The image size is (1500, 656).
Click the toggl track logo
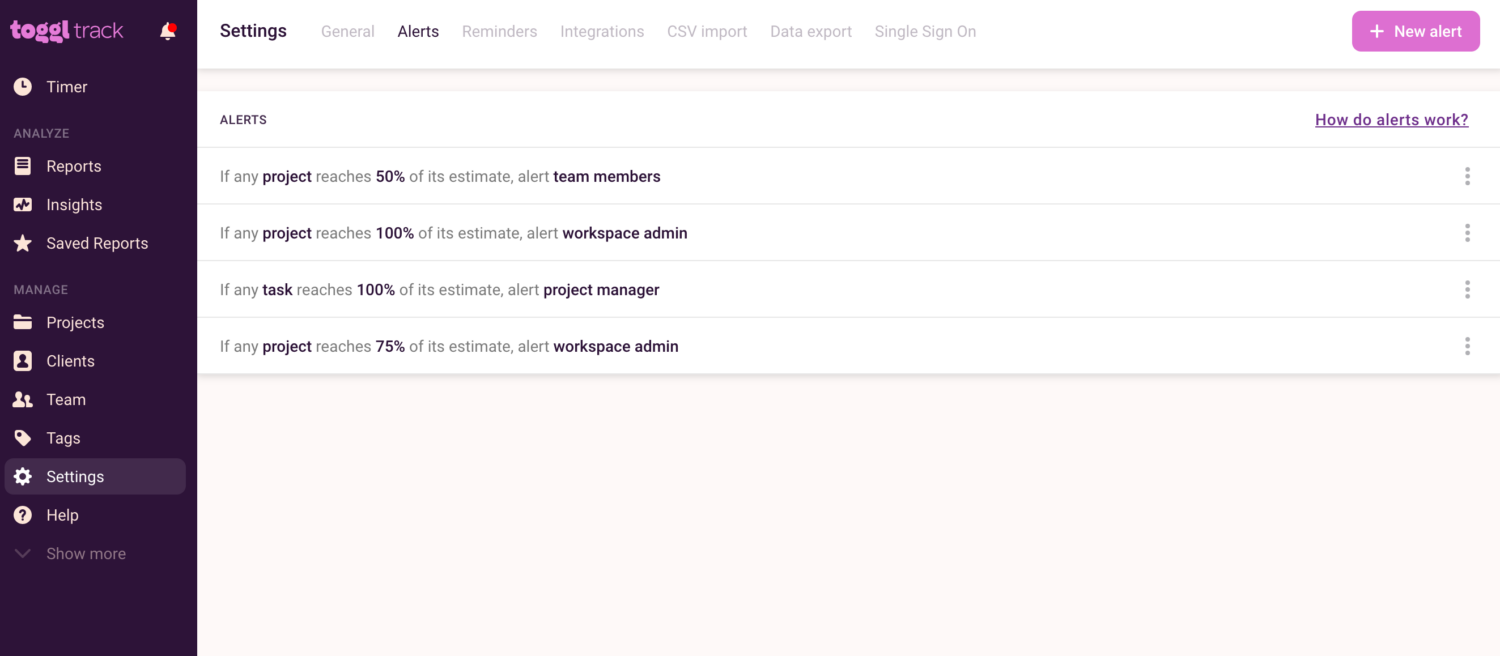click(66, 30)
